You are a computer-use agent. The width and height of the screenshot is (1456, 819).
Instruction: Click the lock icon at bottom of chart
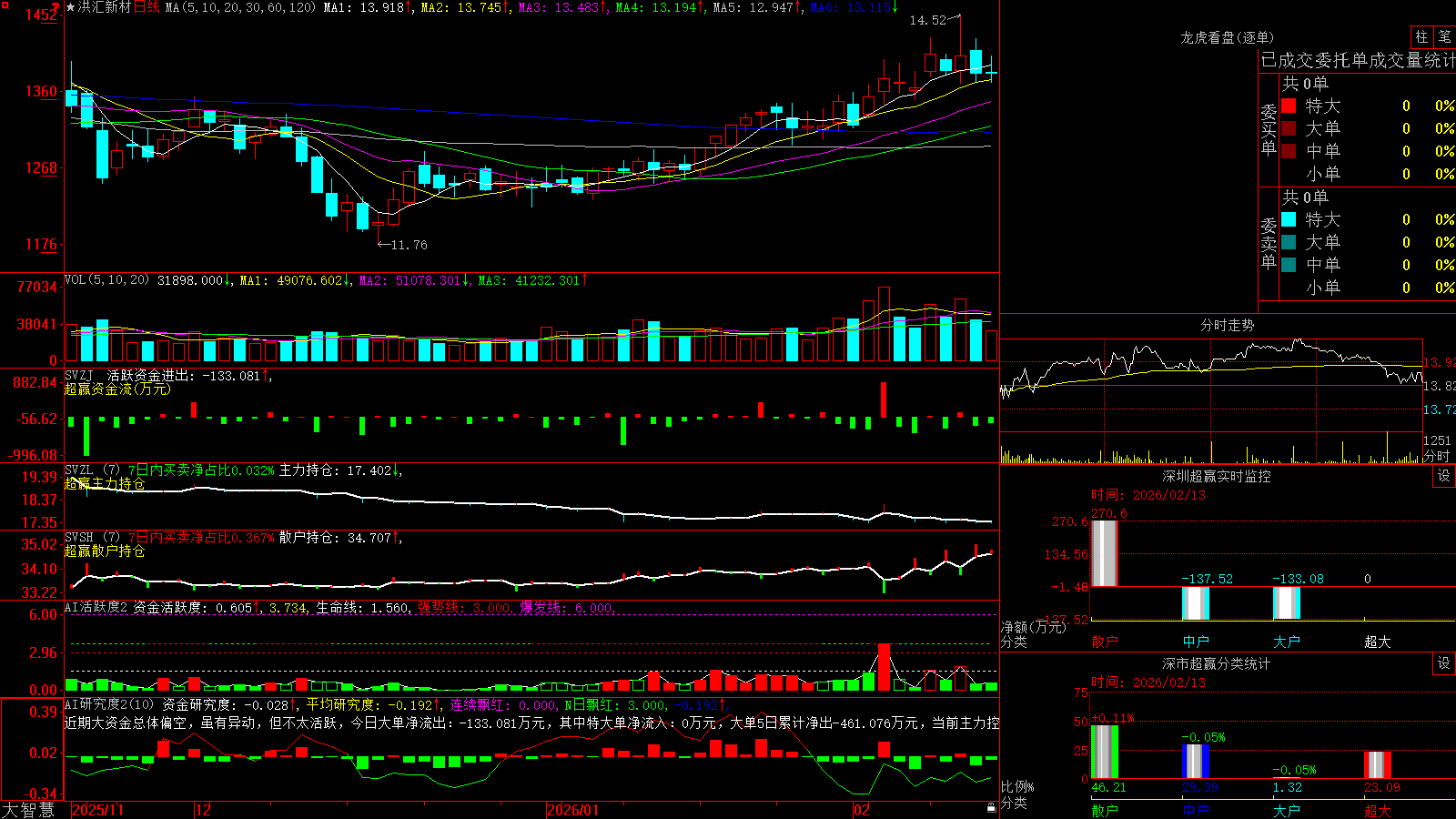991,808
